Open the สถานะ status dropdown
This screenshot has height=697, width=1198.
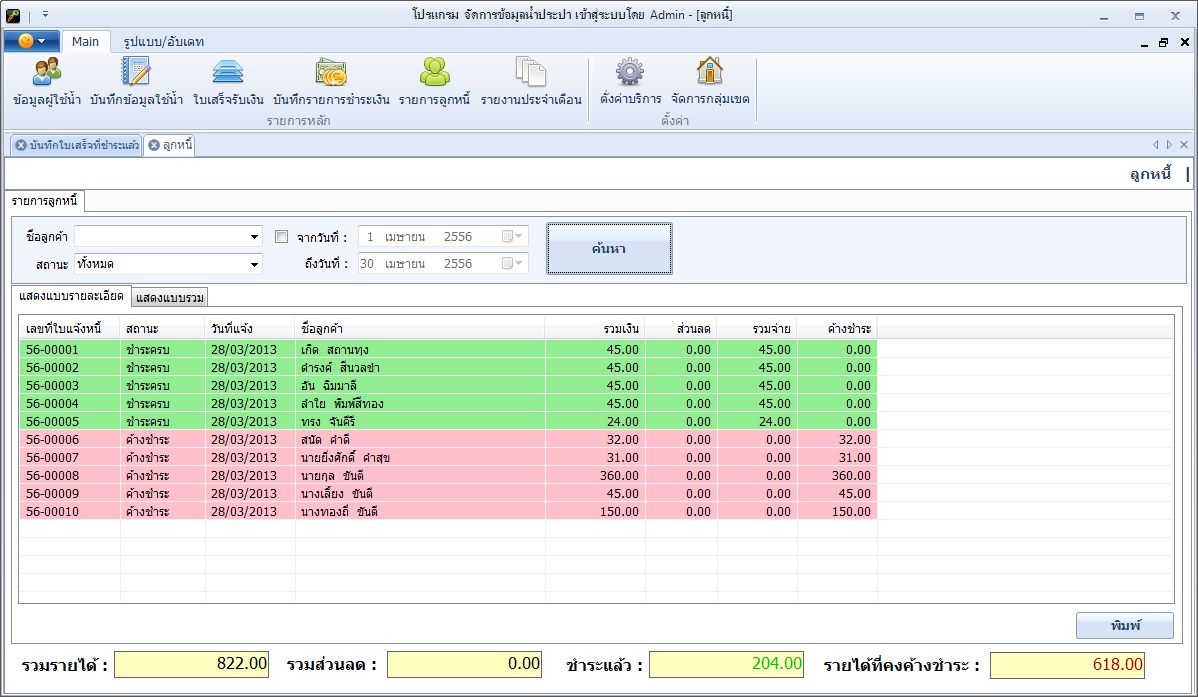click(x=254, y=264)
